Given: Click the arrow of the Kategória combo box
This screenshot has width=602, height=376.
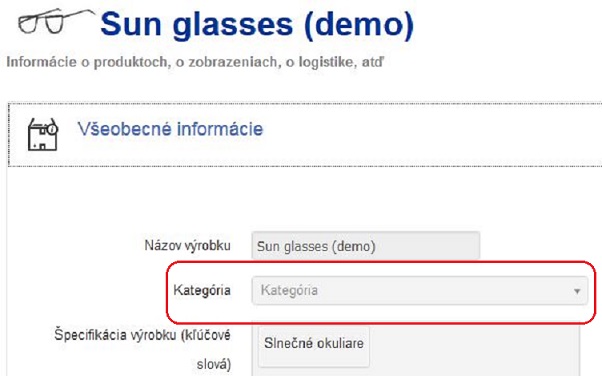Looking at the screenshot, I should (577, 292).
